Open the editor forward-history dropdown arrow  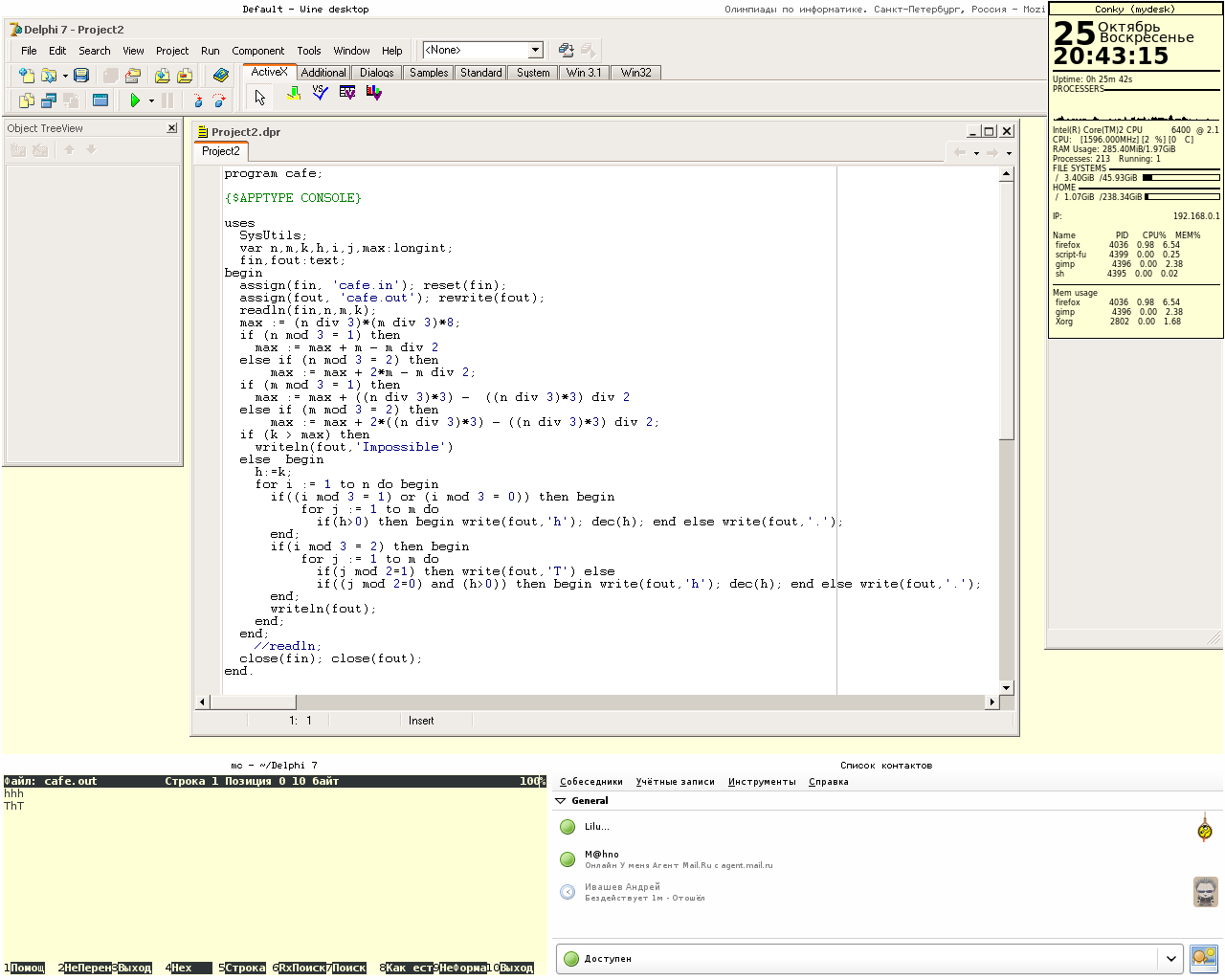[1009, 153]
